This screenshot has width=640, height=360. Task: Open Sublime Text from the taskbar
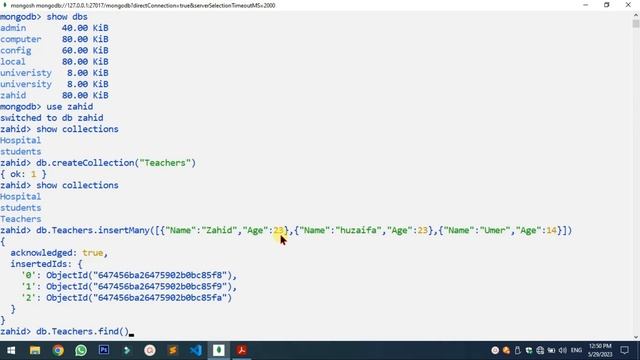tap(173, 350)
